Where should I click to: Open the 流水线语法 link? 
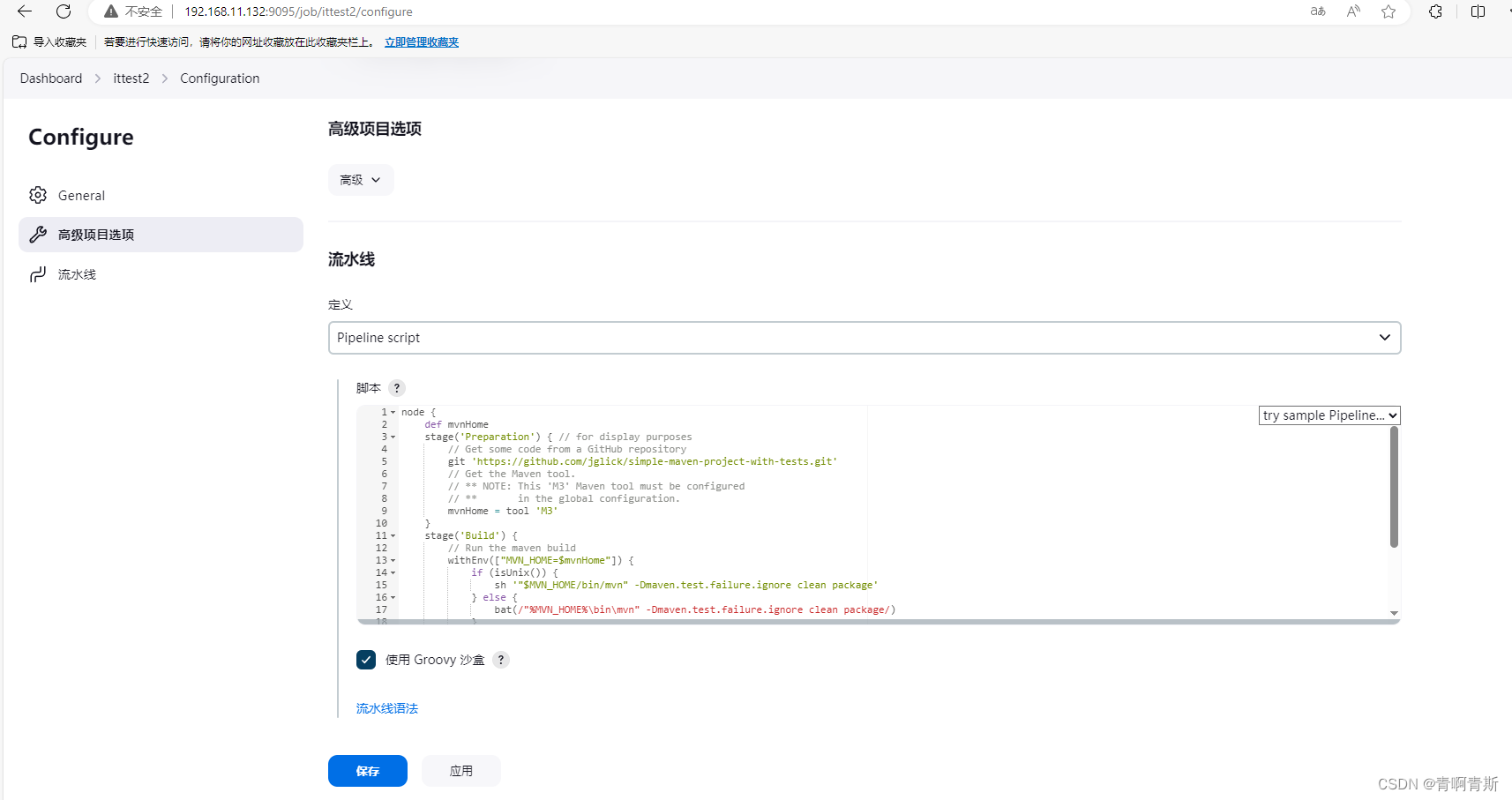click(x=387, y=708)
